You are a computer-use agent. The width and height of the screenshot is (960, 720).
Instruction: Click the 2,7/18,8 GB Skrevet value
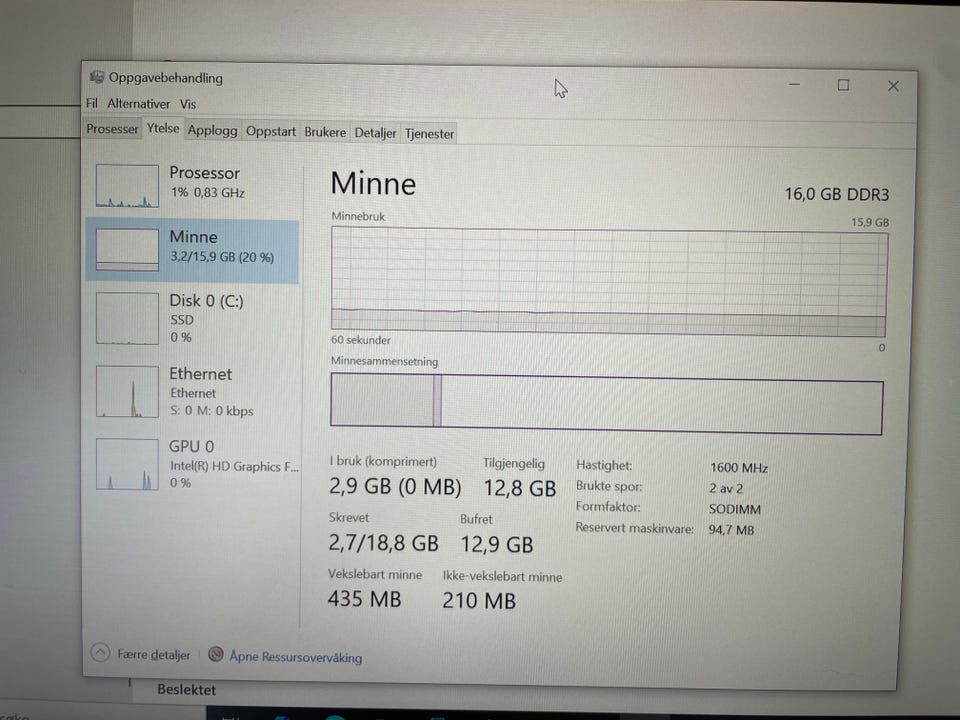[x=383, y=542]
